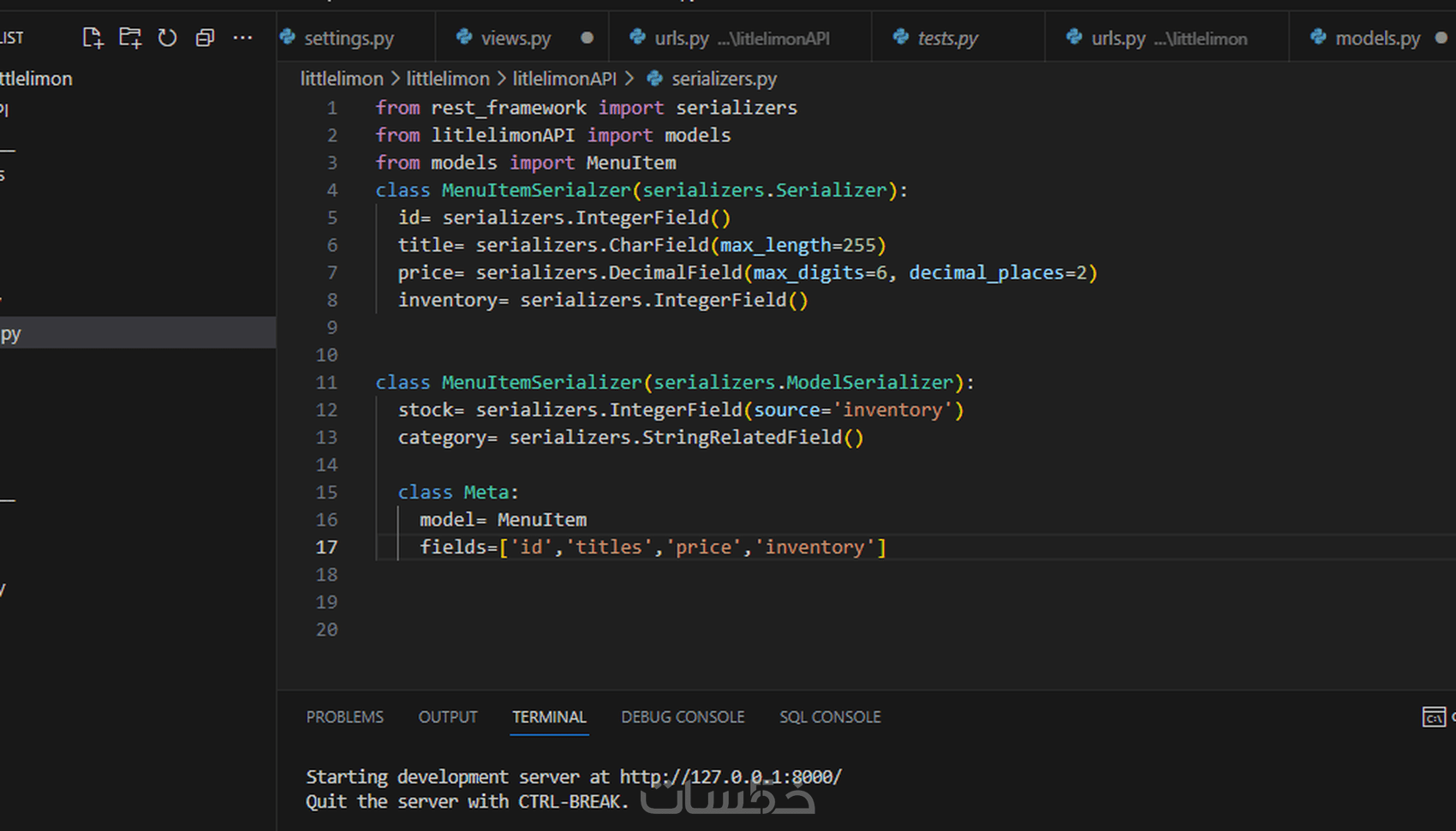
Task: Select the SQL CONSOLE panel tab
Action: click(830, 717)
